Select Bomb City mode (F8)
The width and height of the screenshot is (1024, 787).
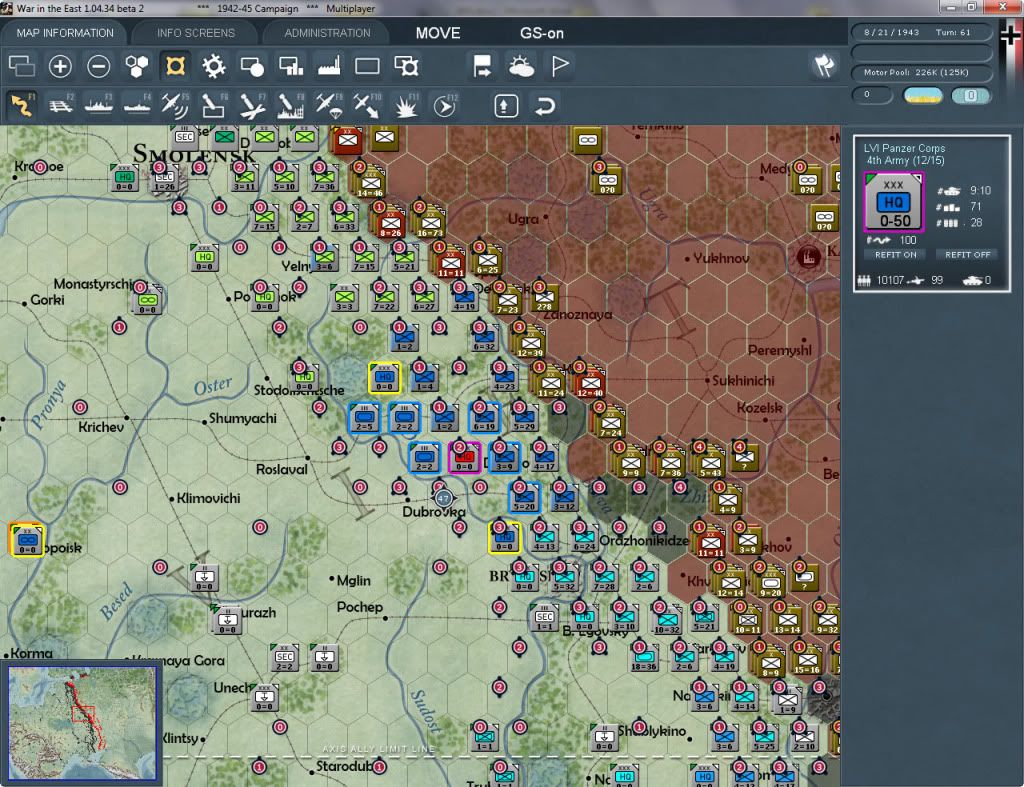coord(291,105)
